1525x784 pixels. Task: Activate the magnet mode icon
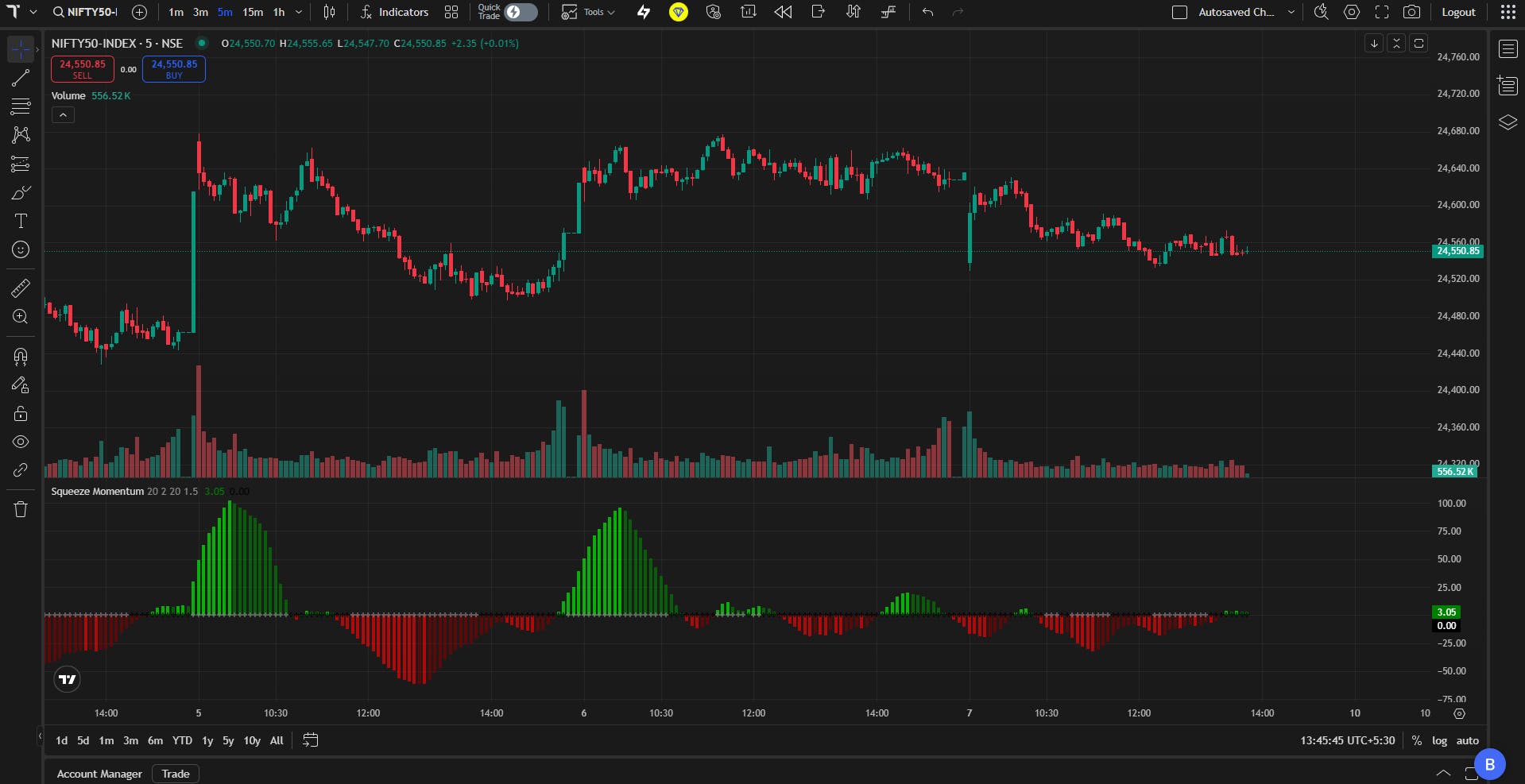(x=21, y=356)
